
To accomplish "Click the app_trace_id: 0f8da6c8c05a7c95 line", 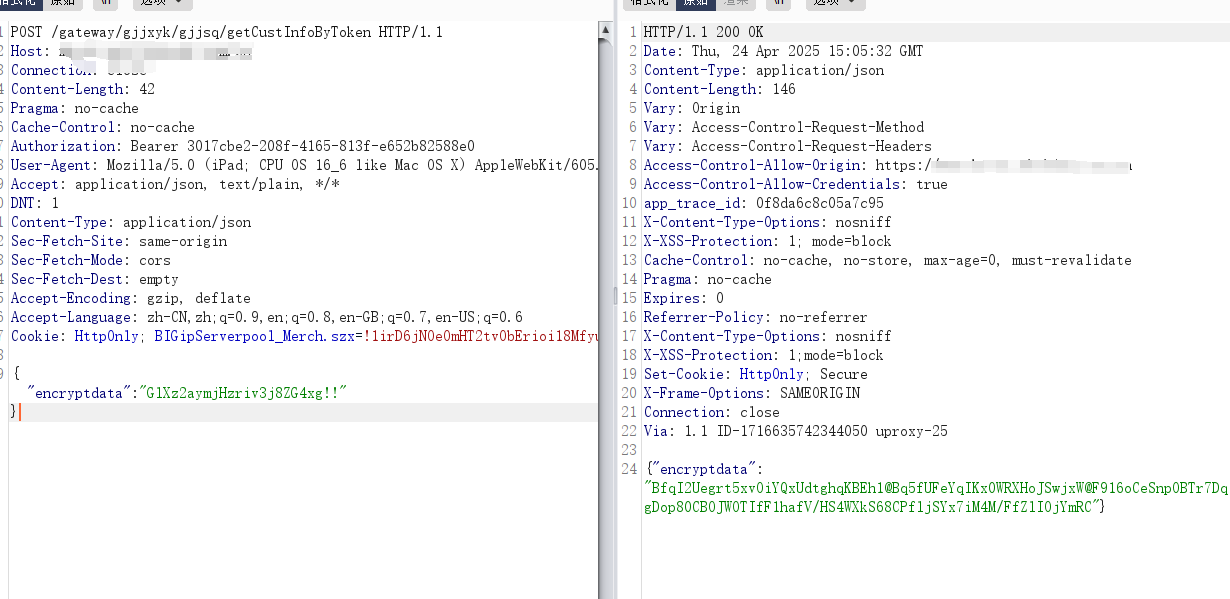I will (764, 203).
